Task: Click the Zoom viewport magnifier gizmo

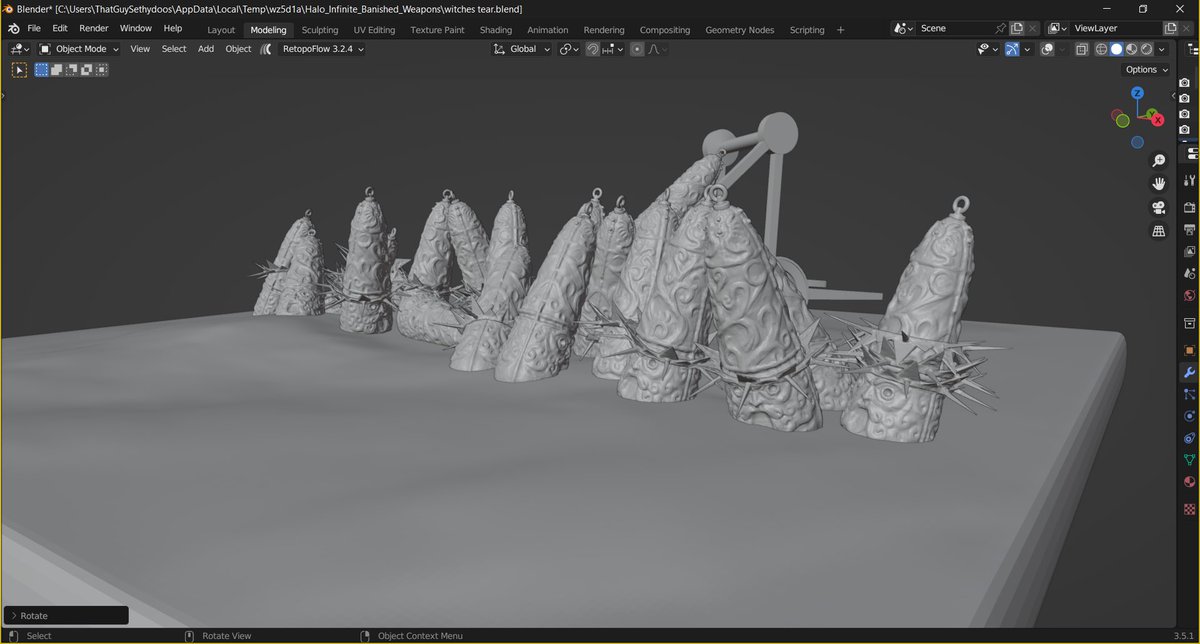Action: 1159,160
